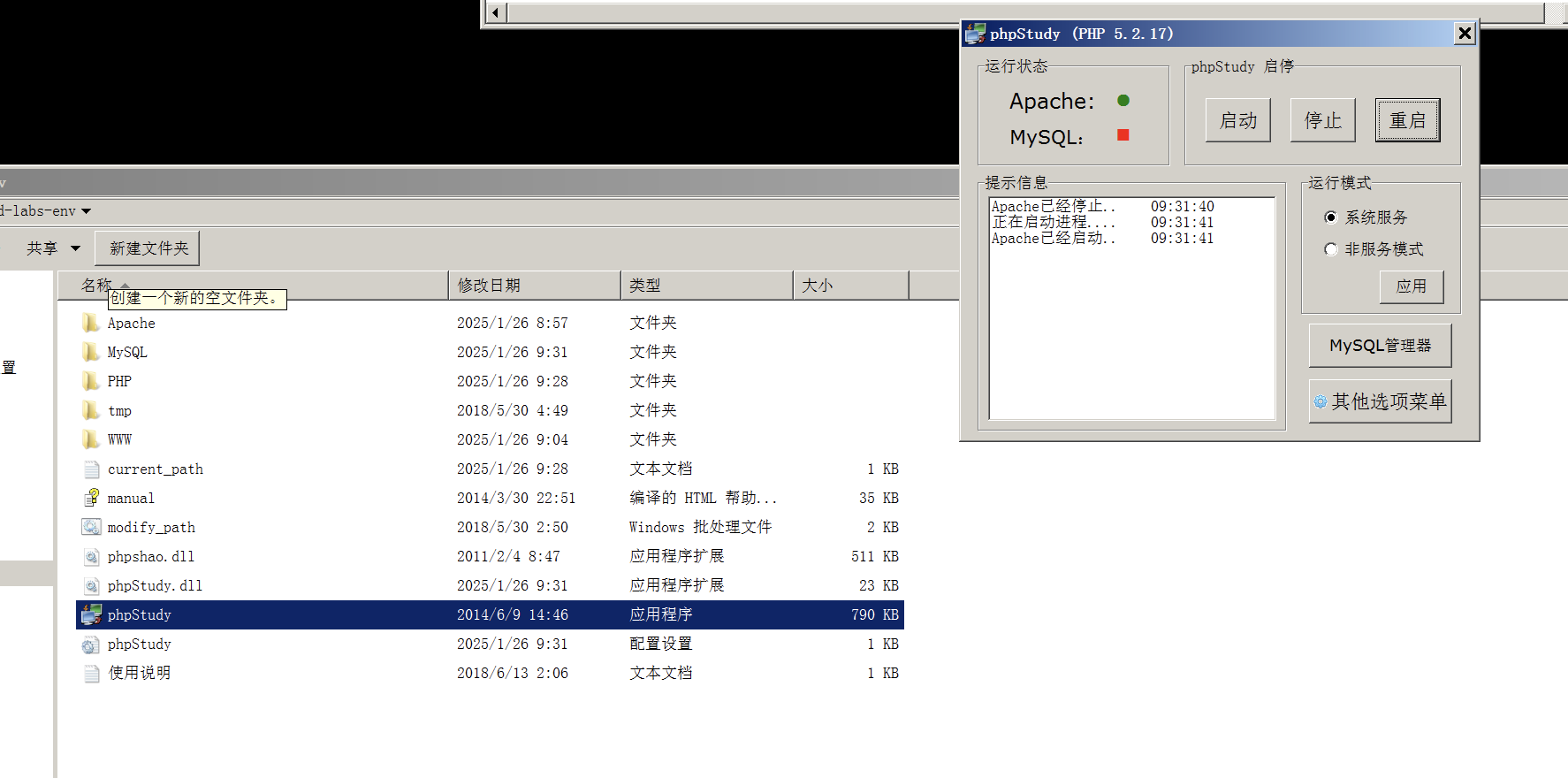The height and width of the screenshot is (778, 1568).
Task: Click the phpStudy application icon
Action: (x=91, y=614)
